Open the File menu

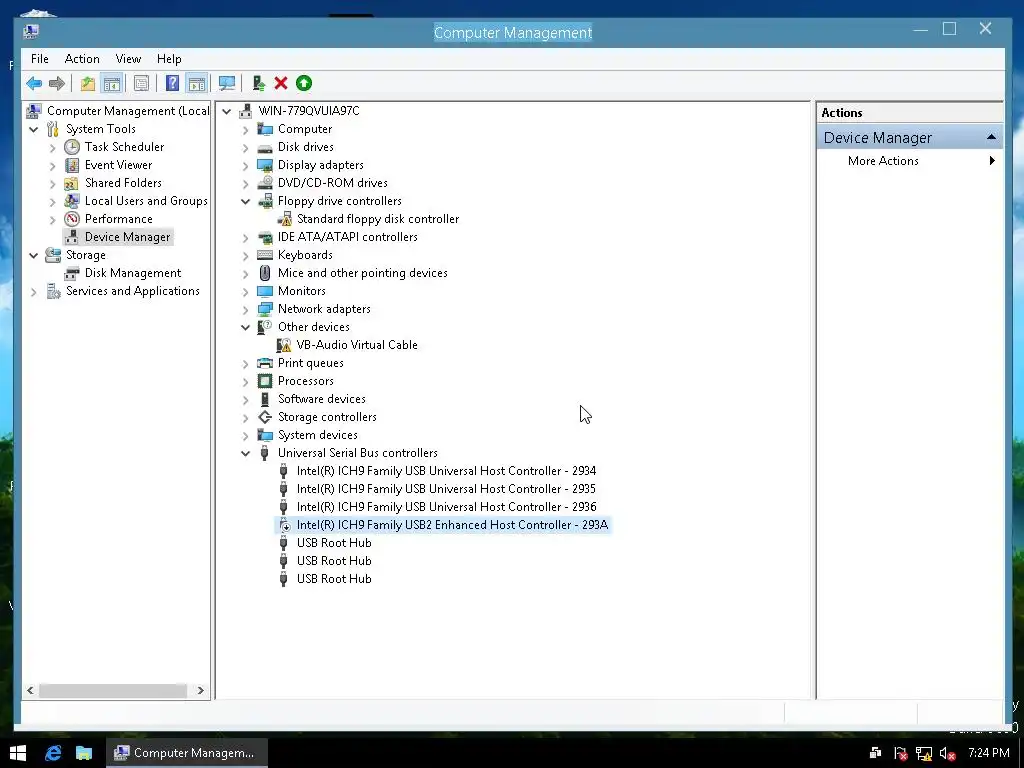(40, 59)
